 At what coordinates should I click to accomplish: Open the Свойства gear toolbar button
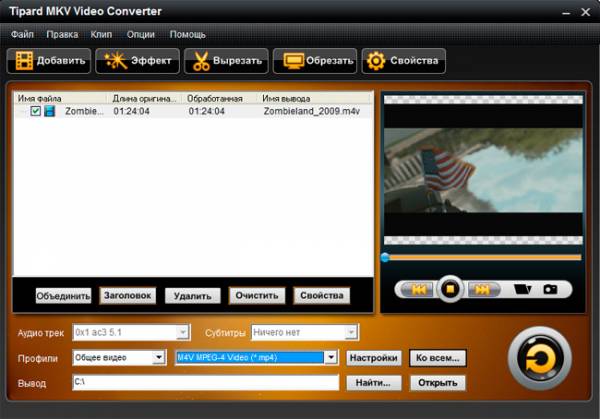tap(404, 61)
